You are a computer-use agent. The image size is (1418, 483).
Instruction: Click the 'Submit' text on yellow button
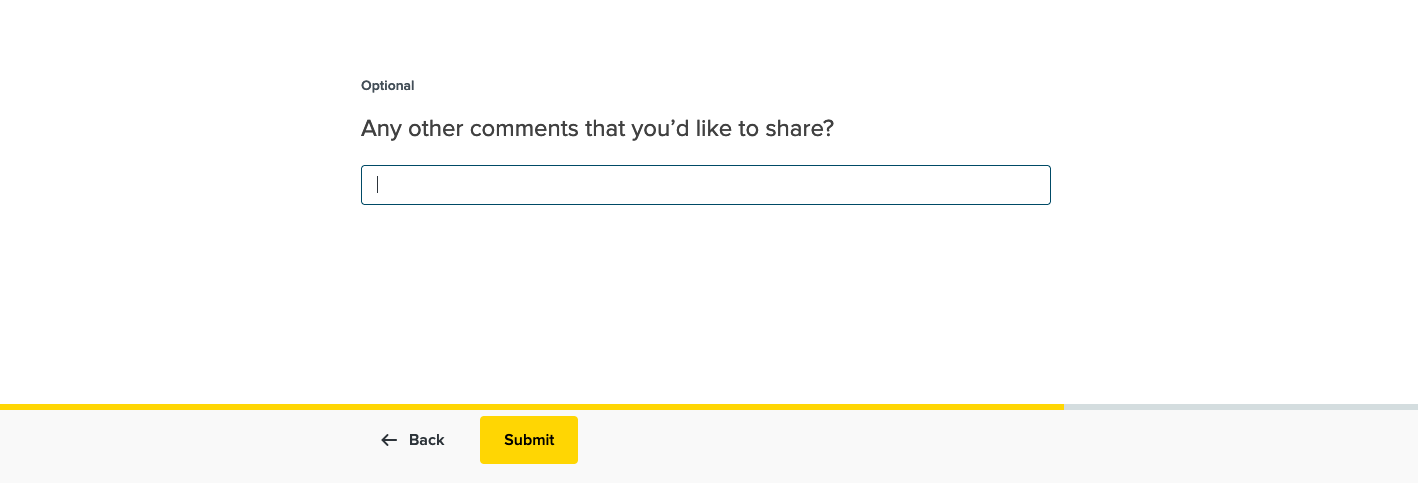pyautogui.click(x=529, y=440)
